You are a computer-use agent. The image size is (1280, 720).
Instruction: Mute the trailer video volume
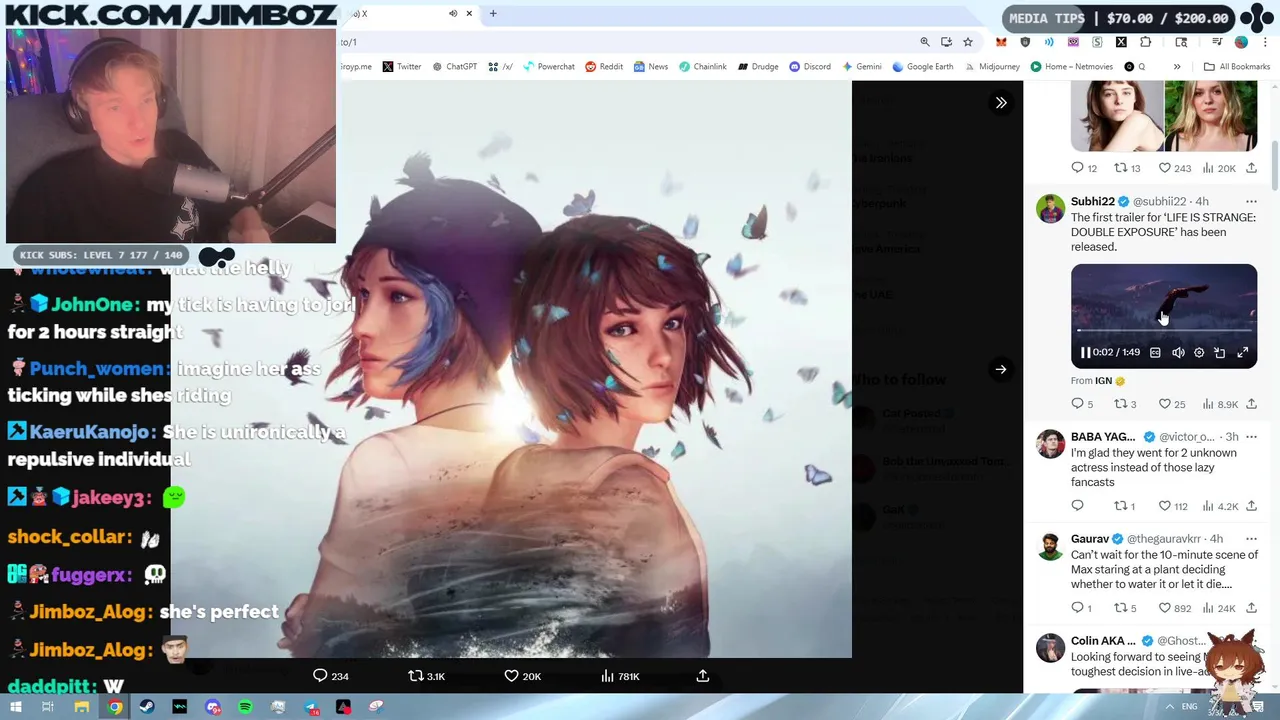coord(1178,353)
